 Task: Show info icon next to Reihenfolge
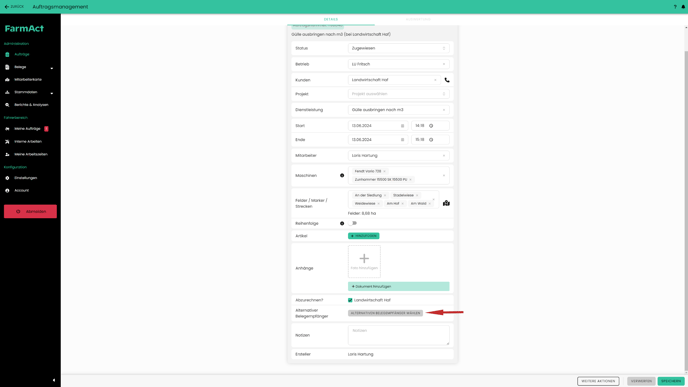pyautogui.click(x=342, y=223)
